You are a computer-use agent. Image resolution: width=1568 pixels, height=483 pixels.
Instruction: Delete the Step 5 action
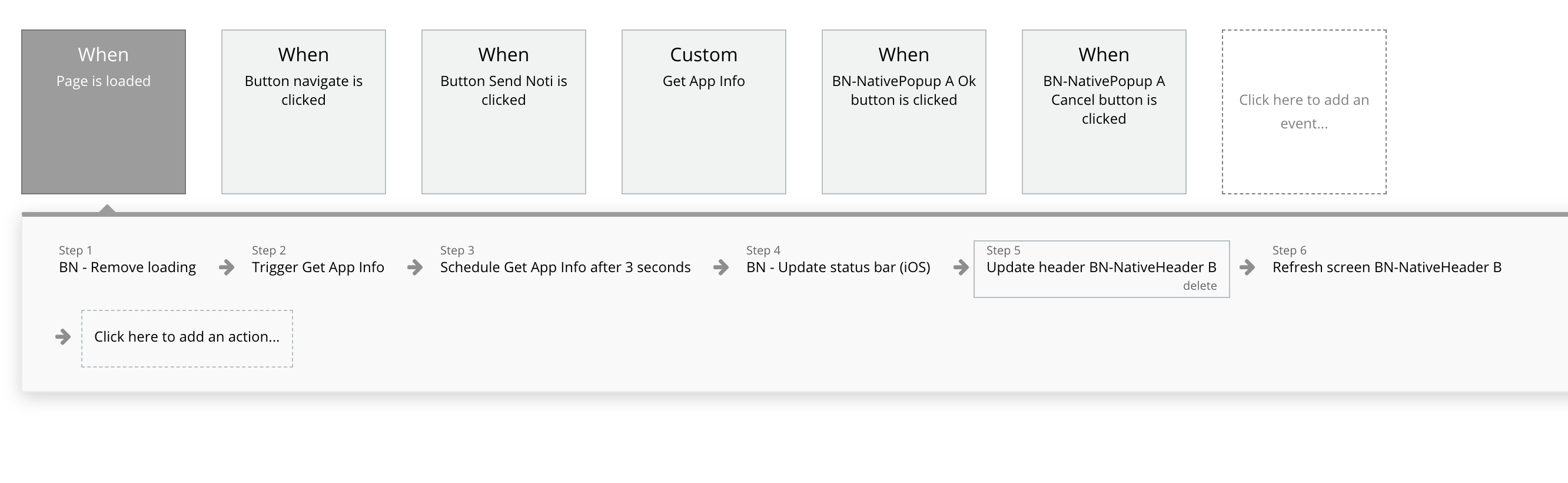pos(1199,286)
